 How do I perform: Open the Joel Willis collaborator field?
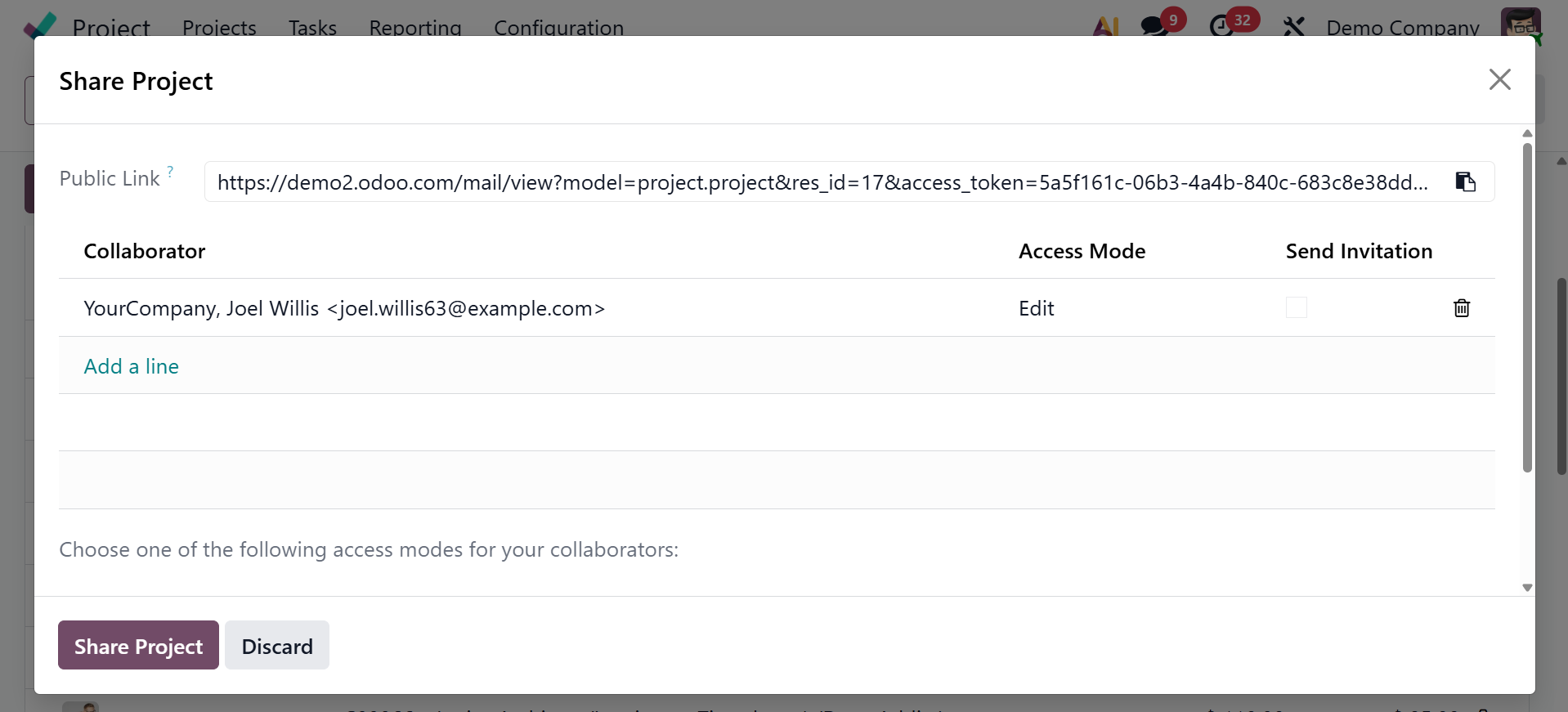click(x=344, y=308)
